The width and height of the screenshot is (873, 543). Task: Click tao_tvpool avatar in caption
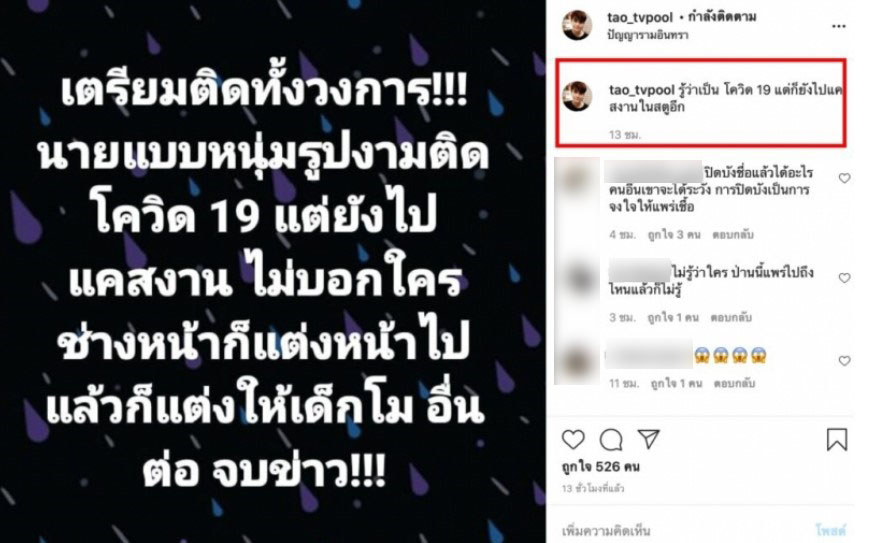[577, 96]
